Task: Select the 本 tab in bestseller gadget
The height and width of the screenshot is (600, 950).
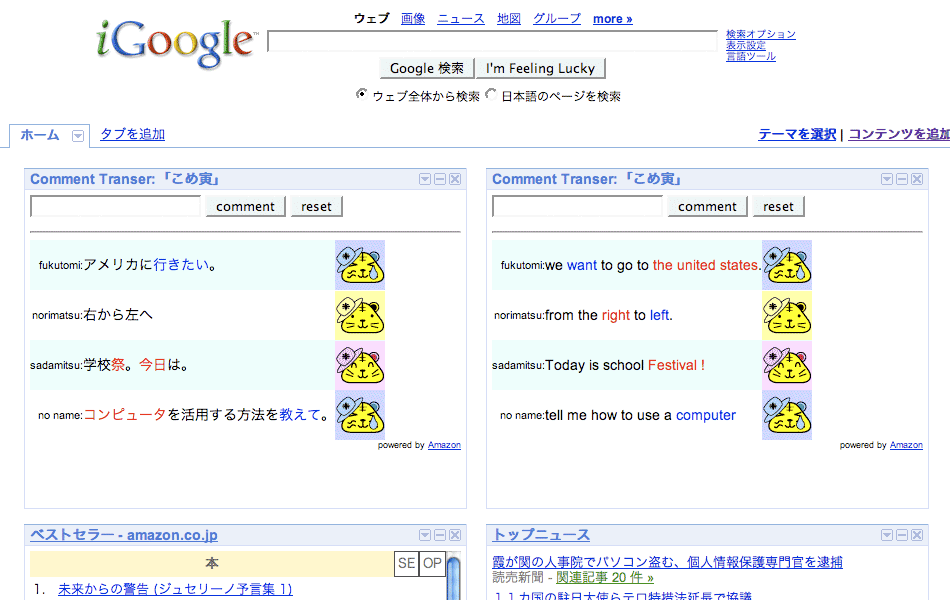Action: click(x=211, y=563)
